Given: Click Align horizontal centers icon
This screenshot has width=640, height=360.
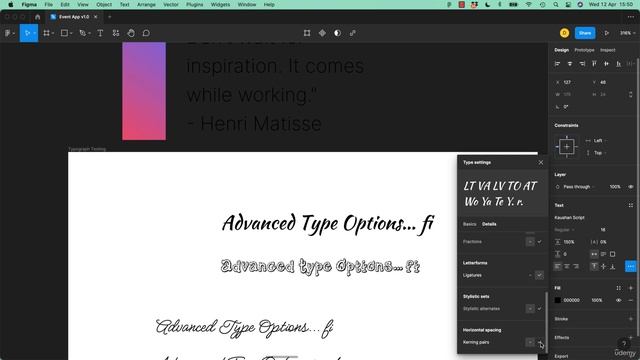Looking at the screenshot, I should [x=570, y=64].
